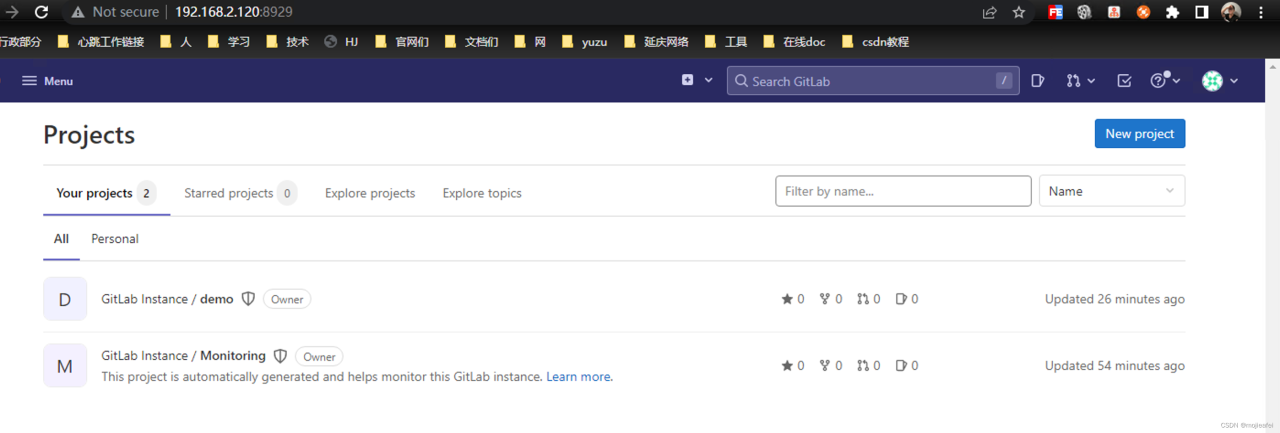
Task: Open the Name sort dropdown
Action: click(x=1112, y=191)
